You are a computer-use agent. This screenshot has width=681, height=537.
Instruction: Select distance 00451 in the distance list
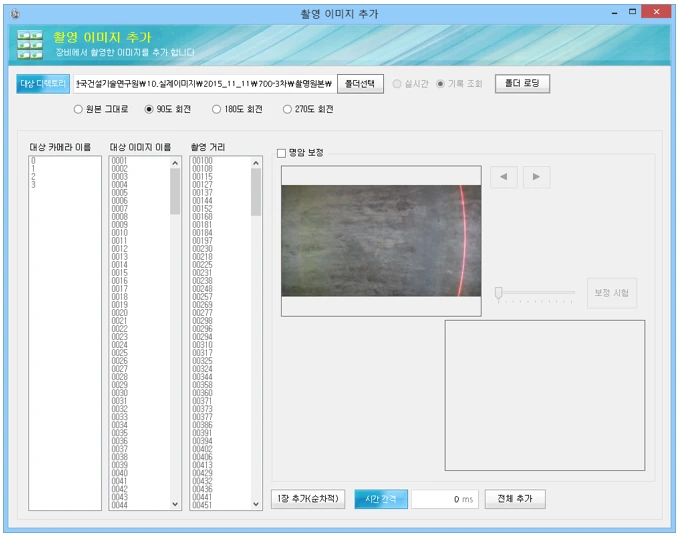221,505
